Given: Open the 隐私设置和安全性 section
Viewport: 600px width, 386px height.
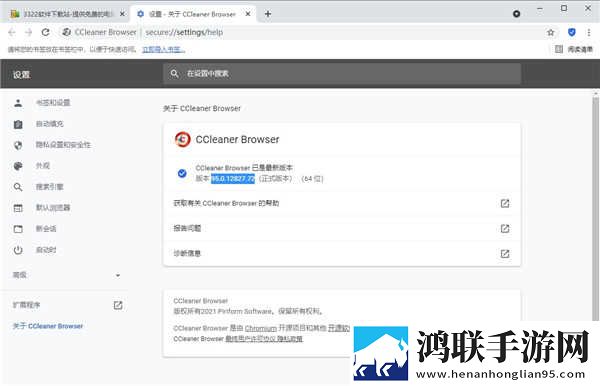Looking at the screenshot, I should click(63, 145).
